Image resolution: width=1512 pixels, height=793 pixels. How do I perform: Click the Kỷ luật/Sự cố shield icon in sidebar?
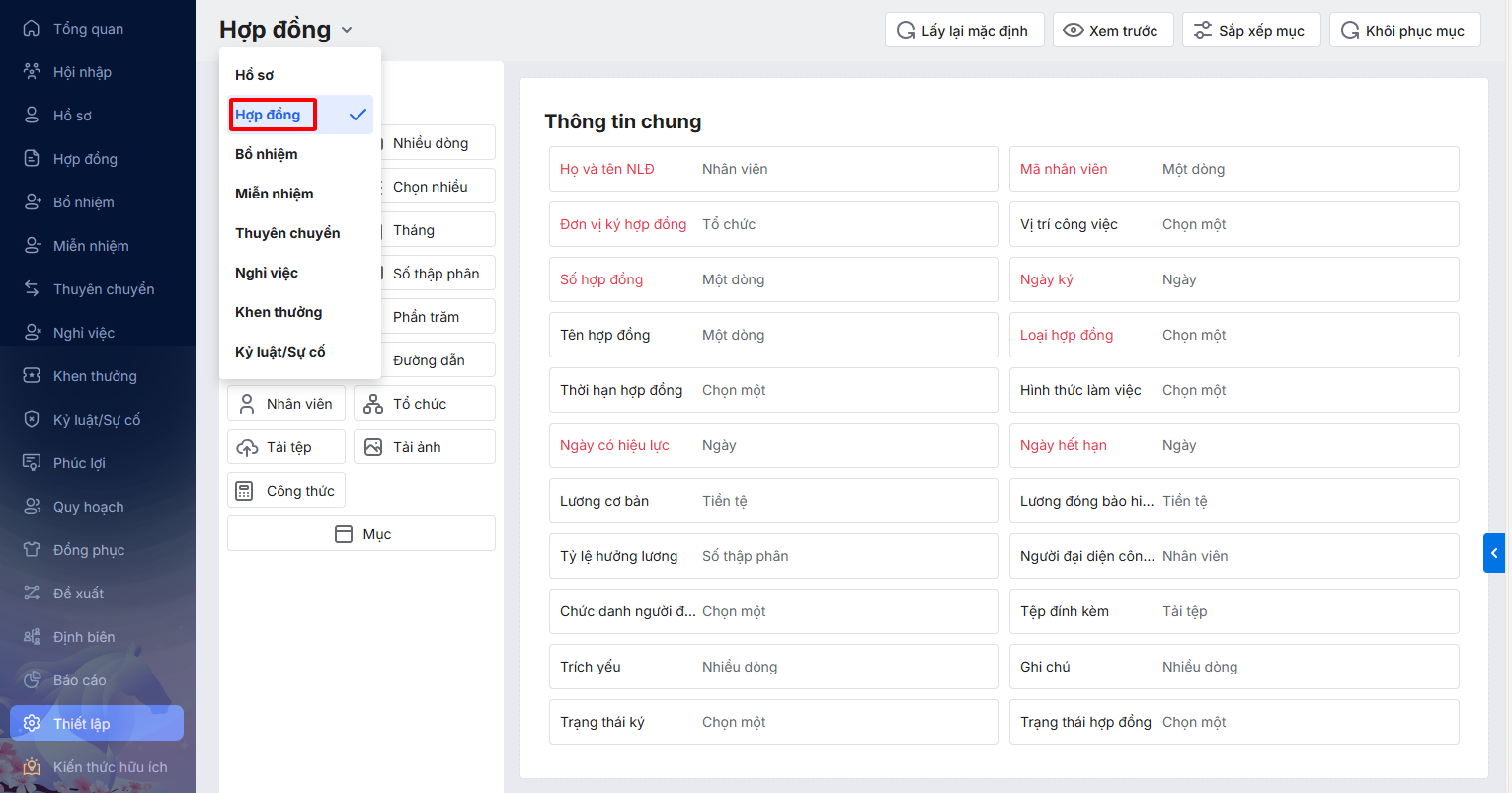point(32,420)
